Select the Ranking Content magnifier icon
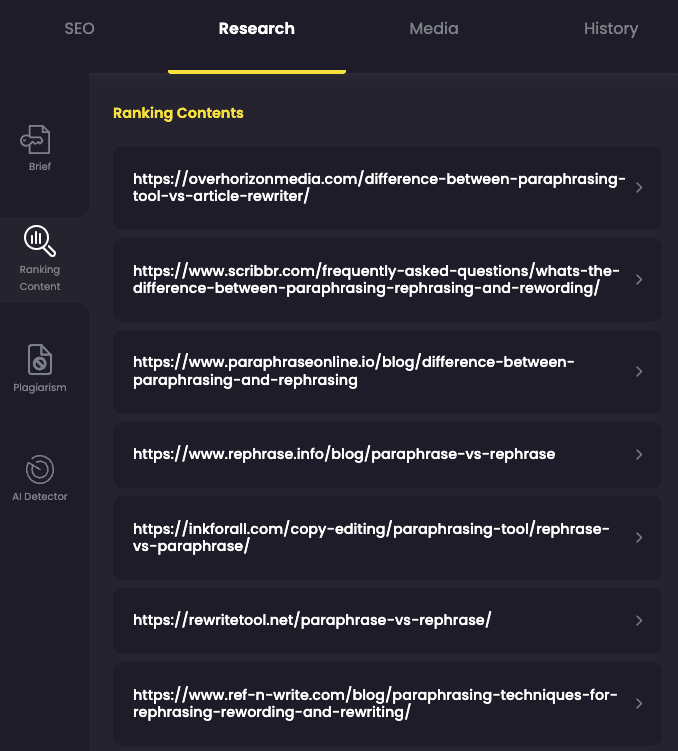 click(x=40, y=241)
